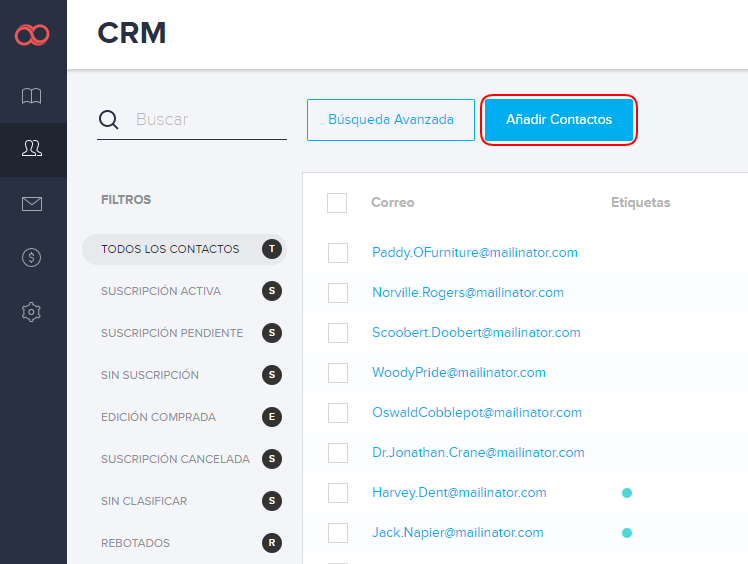Open contact Norville.Rogers@mailinator.com
This screenshot has height=564, width=748.
point(468,293)
